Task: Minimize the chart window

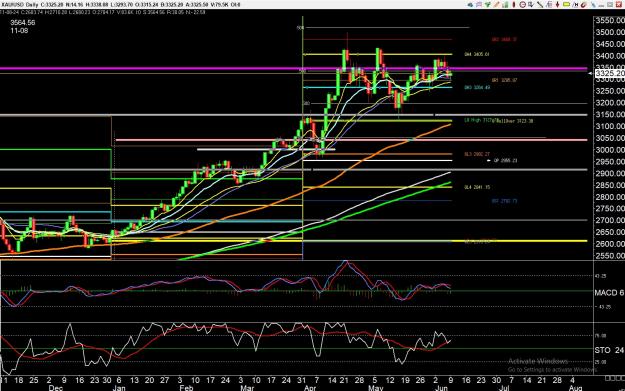Action: point(601,5)
